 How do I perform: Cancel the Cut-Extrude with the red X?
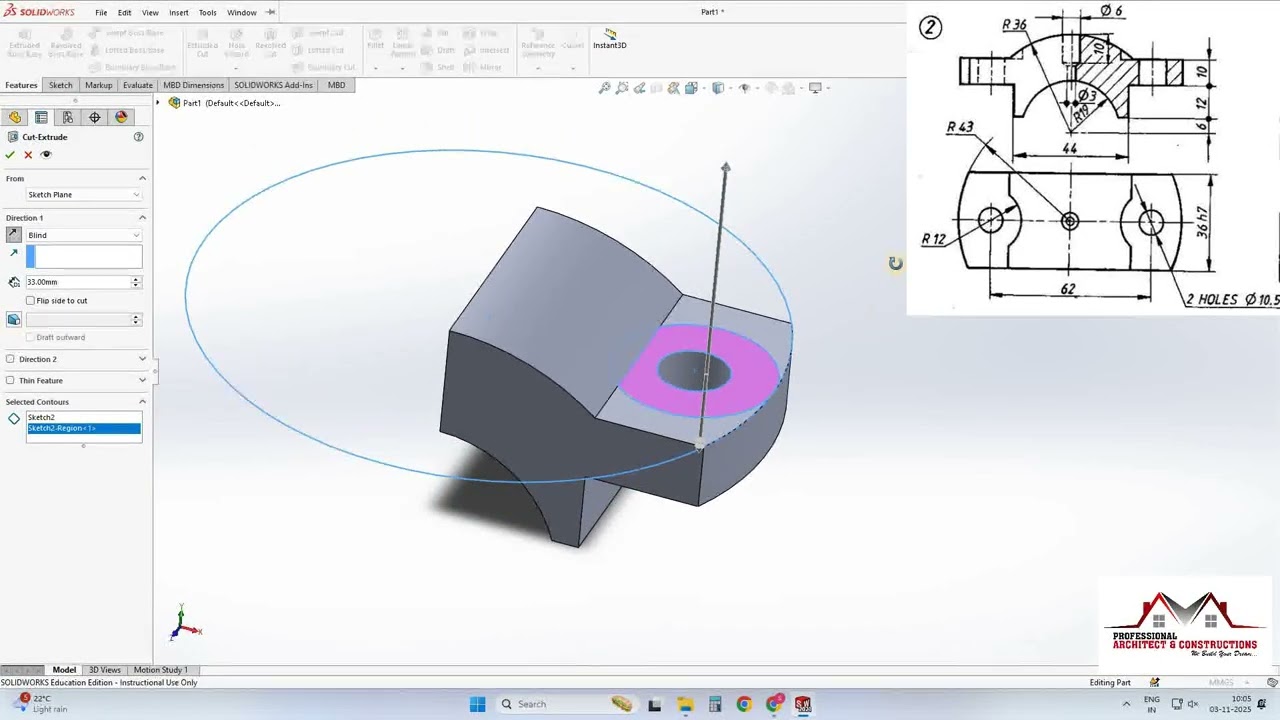(28, 155)
